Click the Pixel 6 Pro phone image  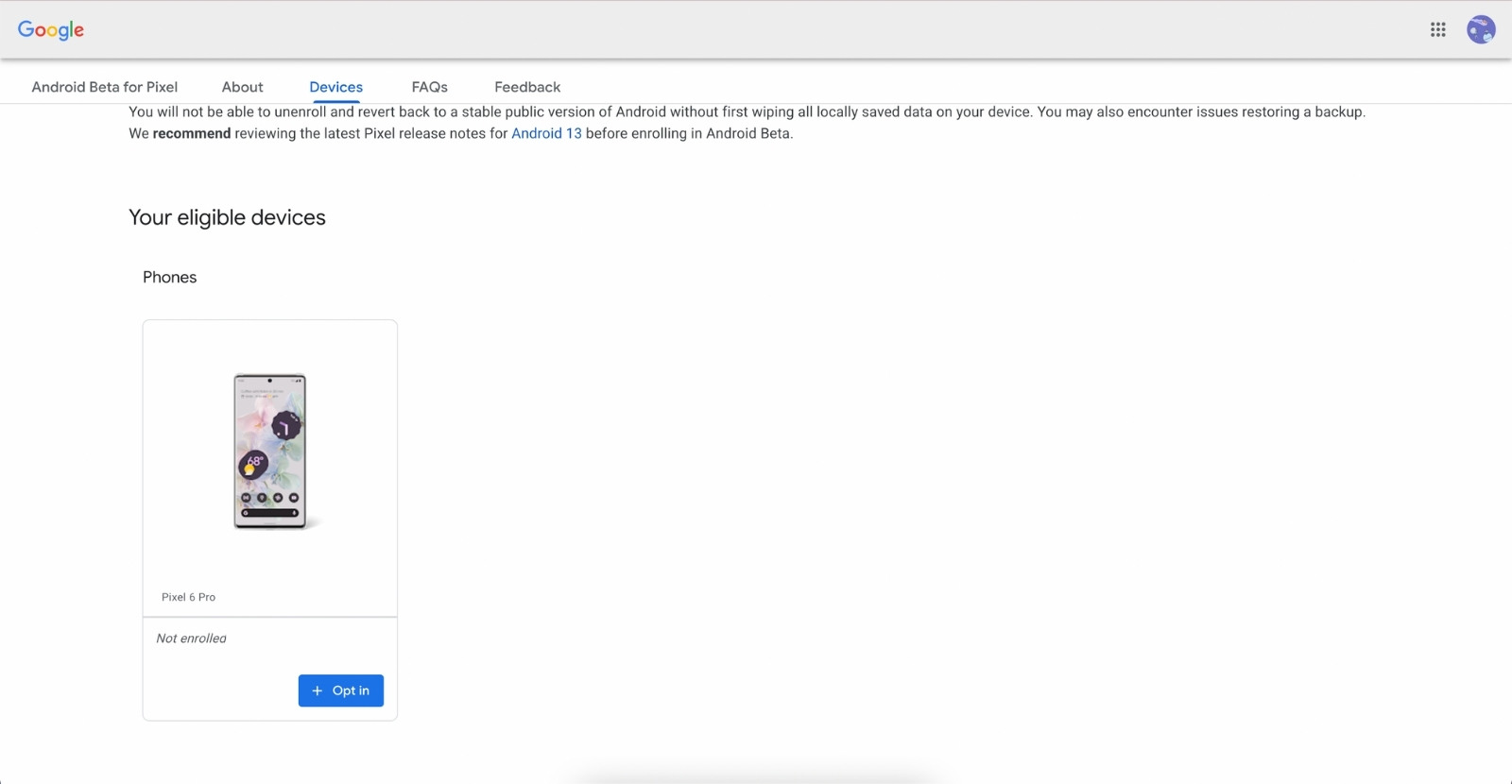[x=270, y=452]
